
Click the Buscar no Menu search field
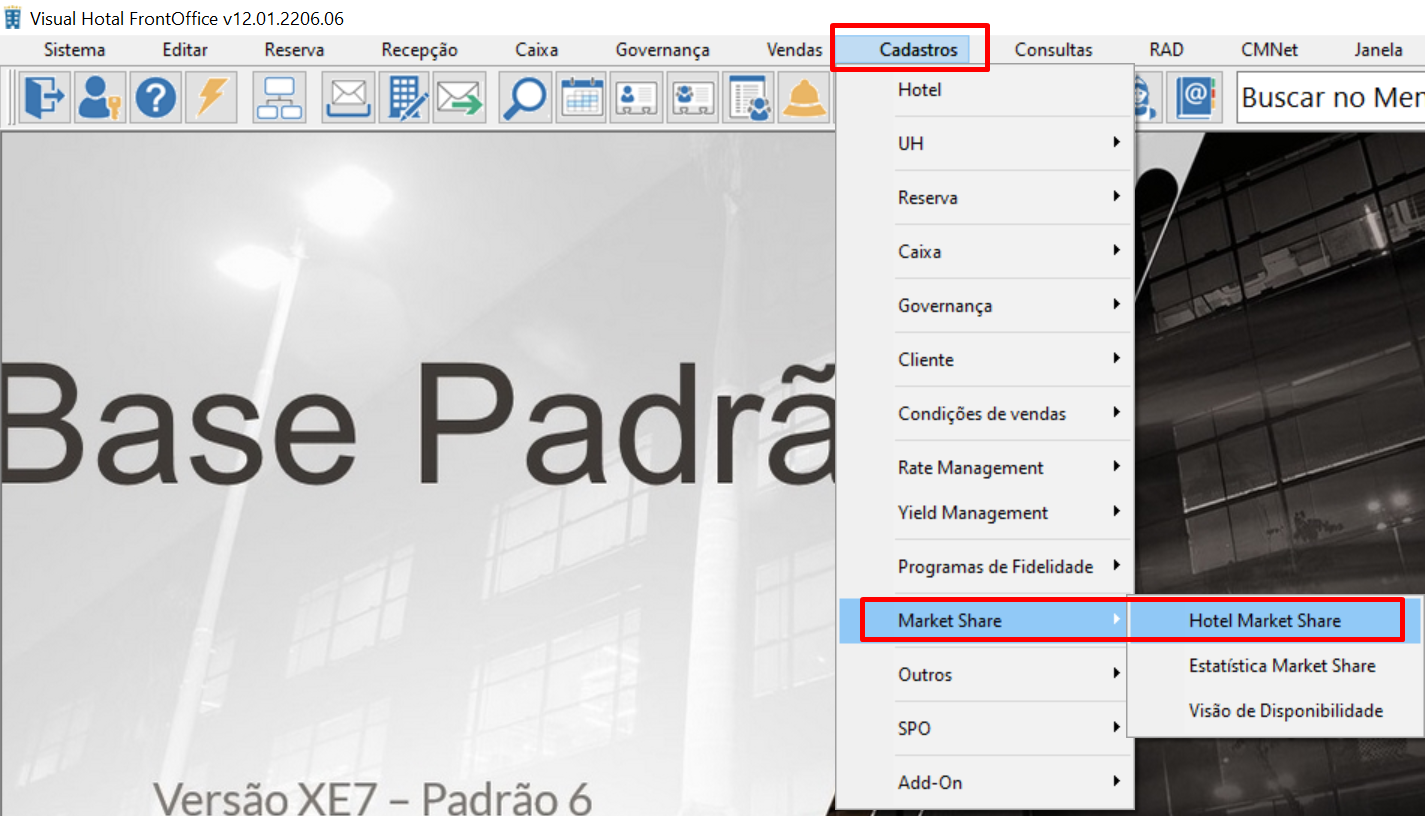click(1331, 98)
